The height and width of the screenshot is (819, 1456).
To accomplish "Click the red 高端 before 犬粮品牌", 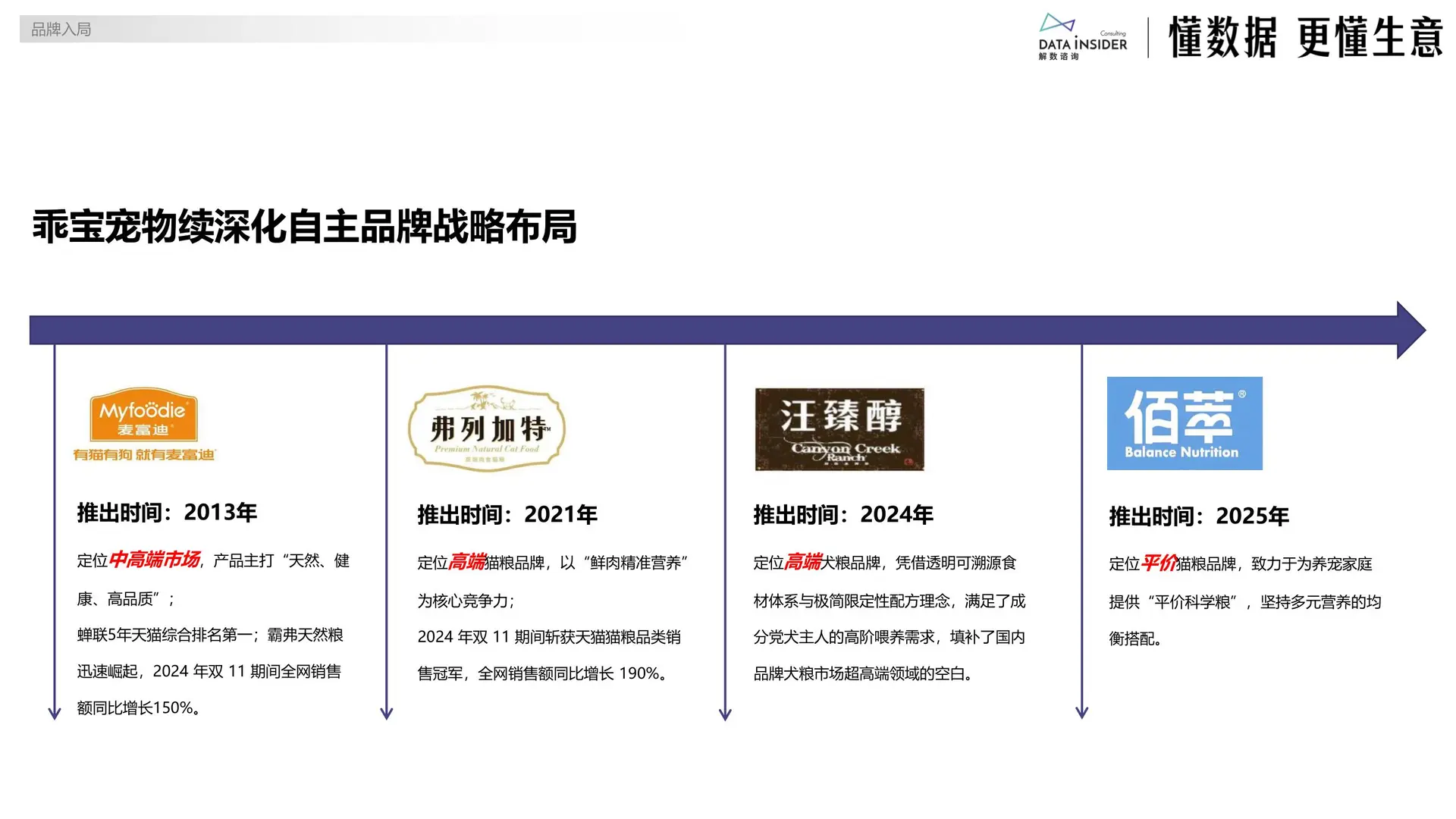I will pos(803,563).
